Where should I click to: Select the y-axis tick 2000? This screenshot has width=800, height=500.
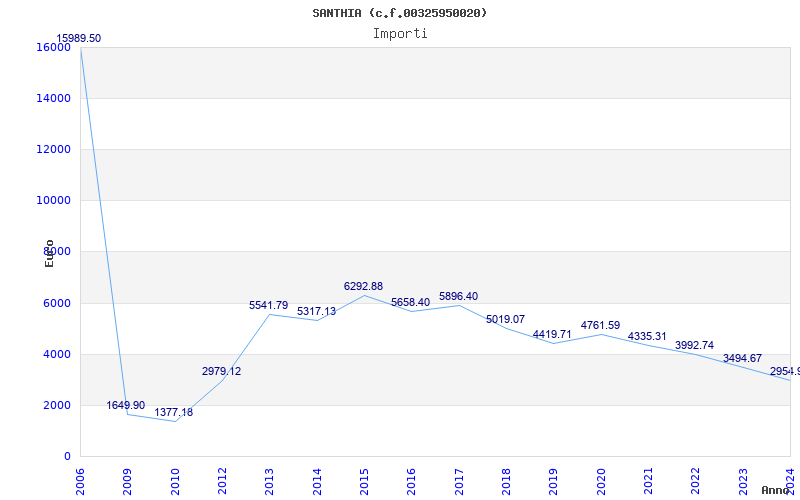pyautogui.click(x=56, y=405)
